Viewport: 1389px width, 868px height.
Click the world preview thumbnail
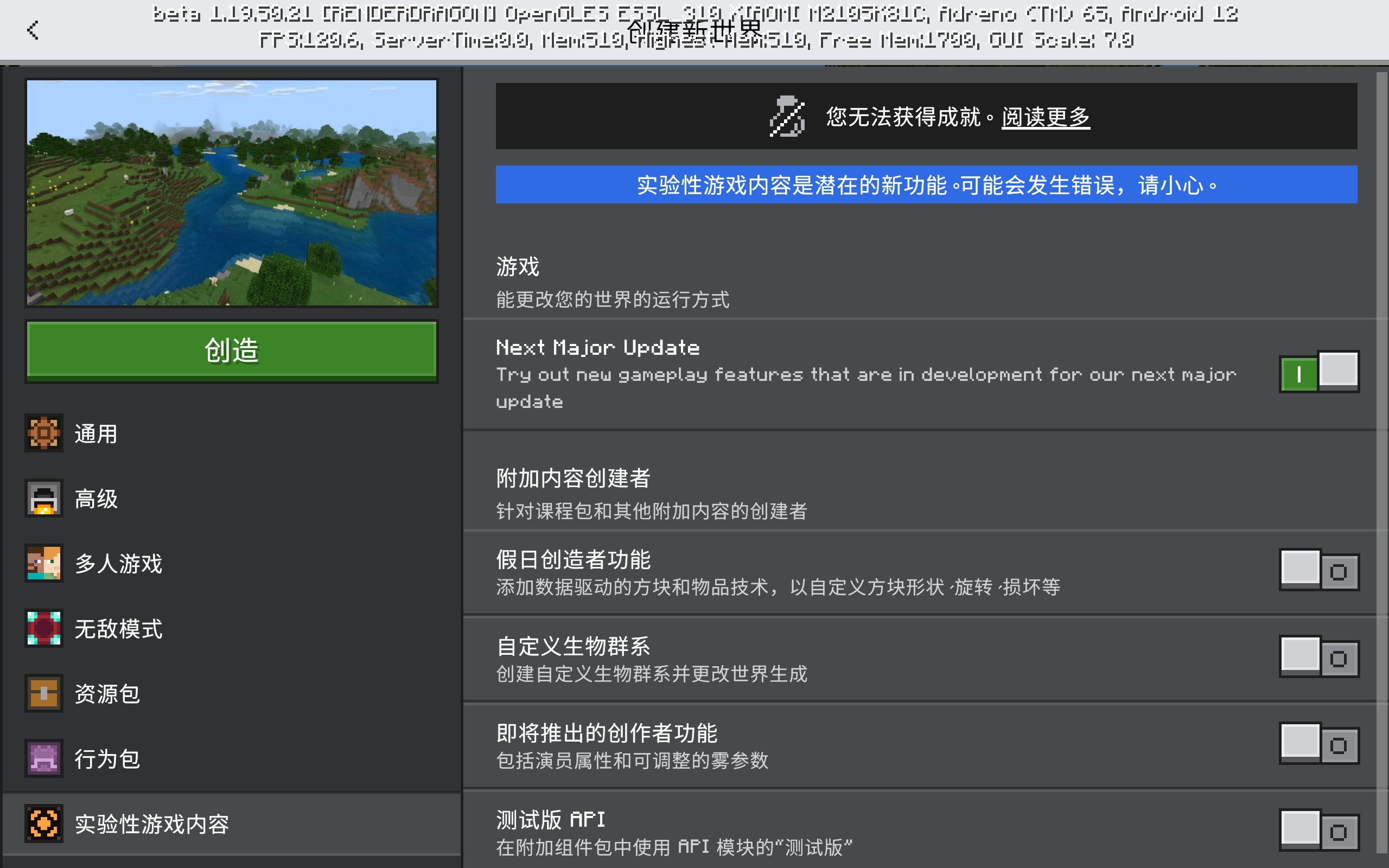click(232, 192)
